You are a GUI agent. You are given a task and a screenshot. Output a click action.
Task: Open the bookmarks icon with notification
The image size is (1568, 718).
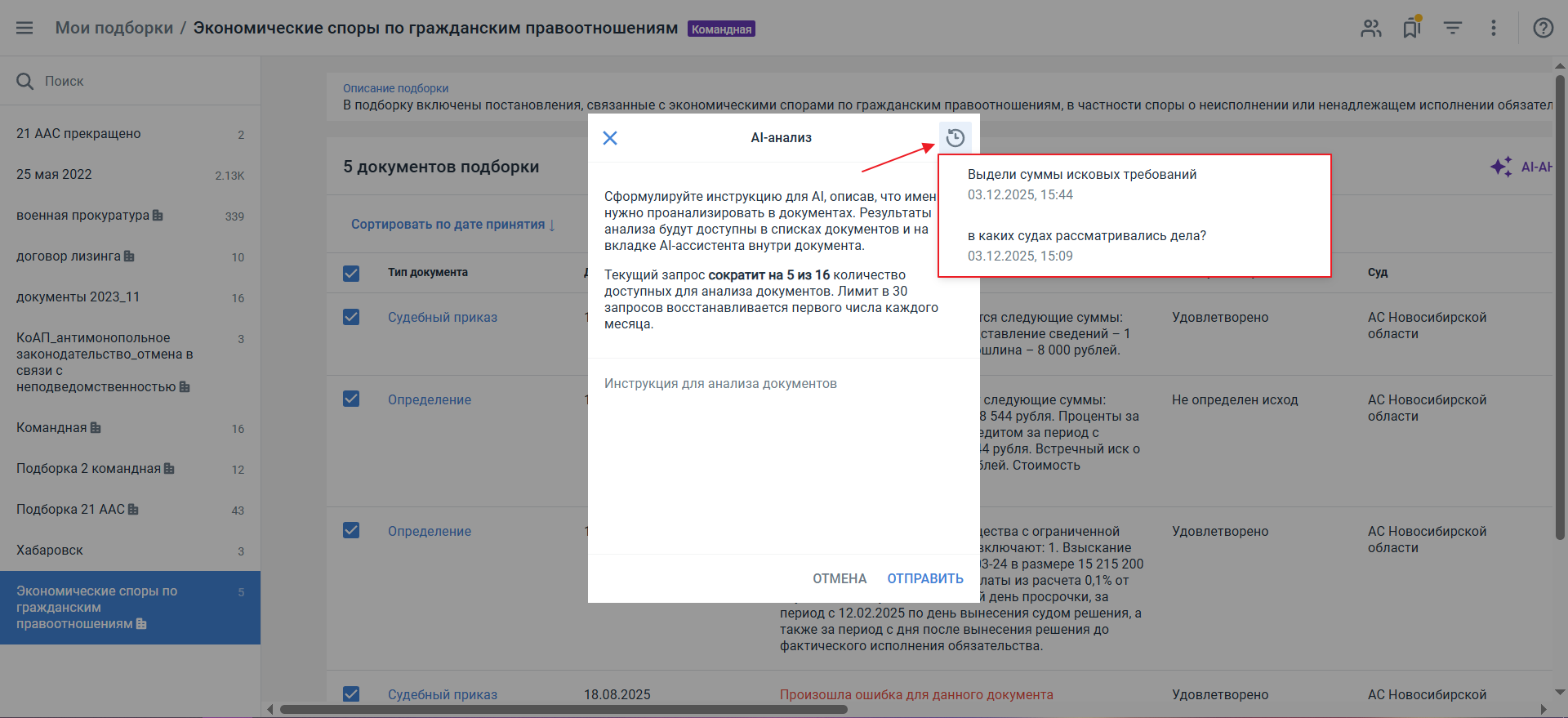click(x=1411, y=28)
